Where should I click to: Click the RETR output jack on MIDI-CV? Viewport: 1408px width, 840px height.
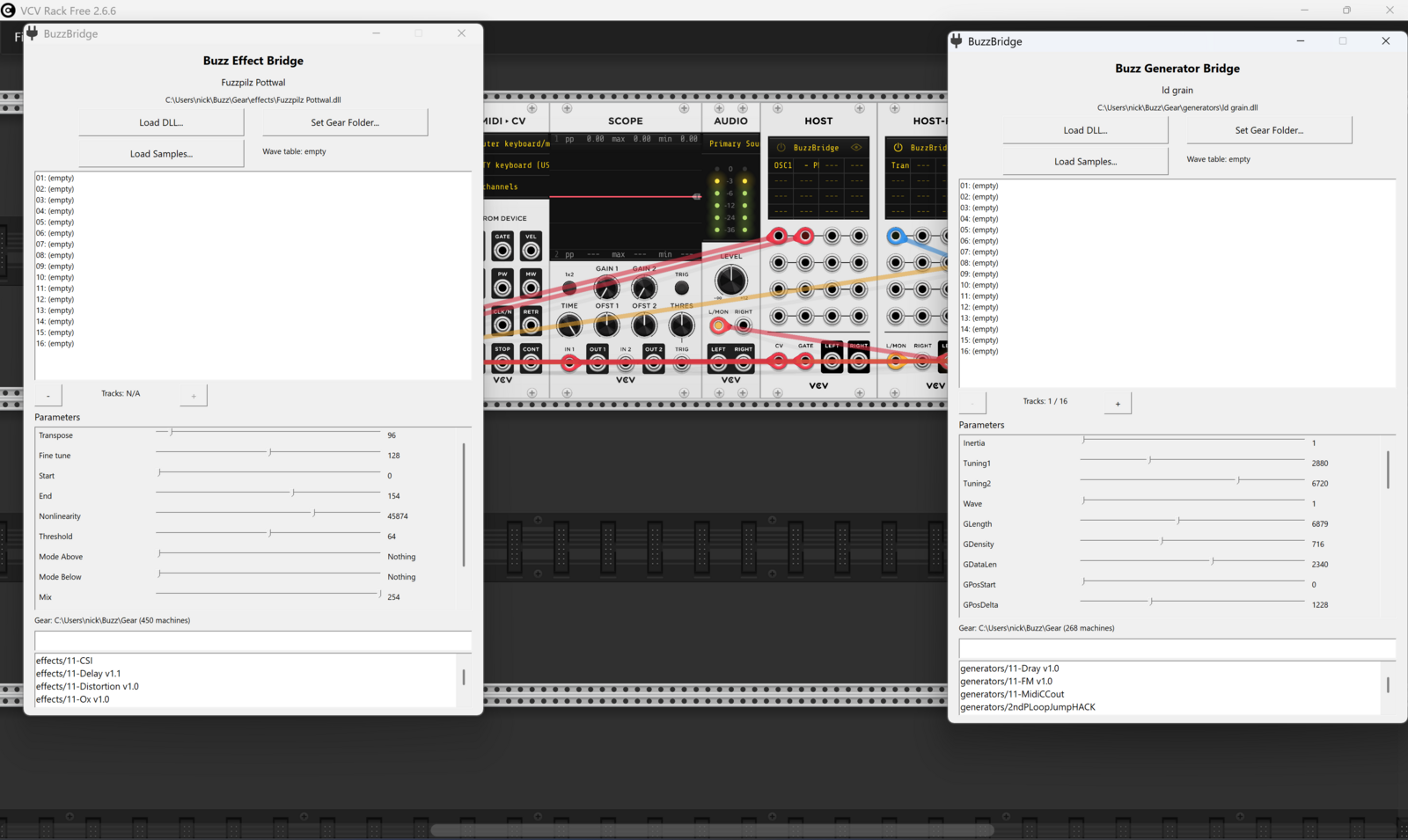coord(531,325)
